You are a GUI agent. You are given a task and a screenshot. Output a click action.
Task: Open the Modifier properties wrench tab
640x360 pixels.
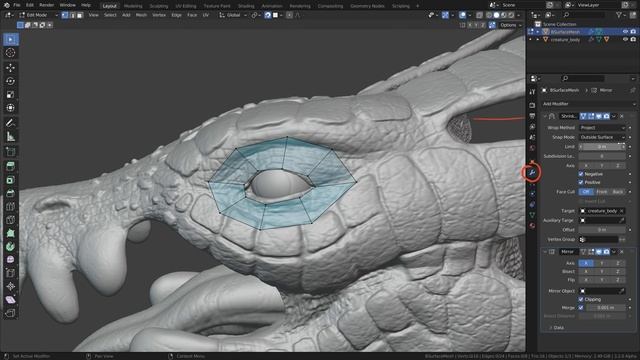[532, 173]
